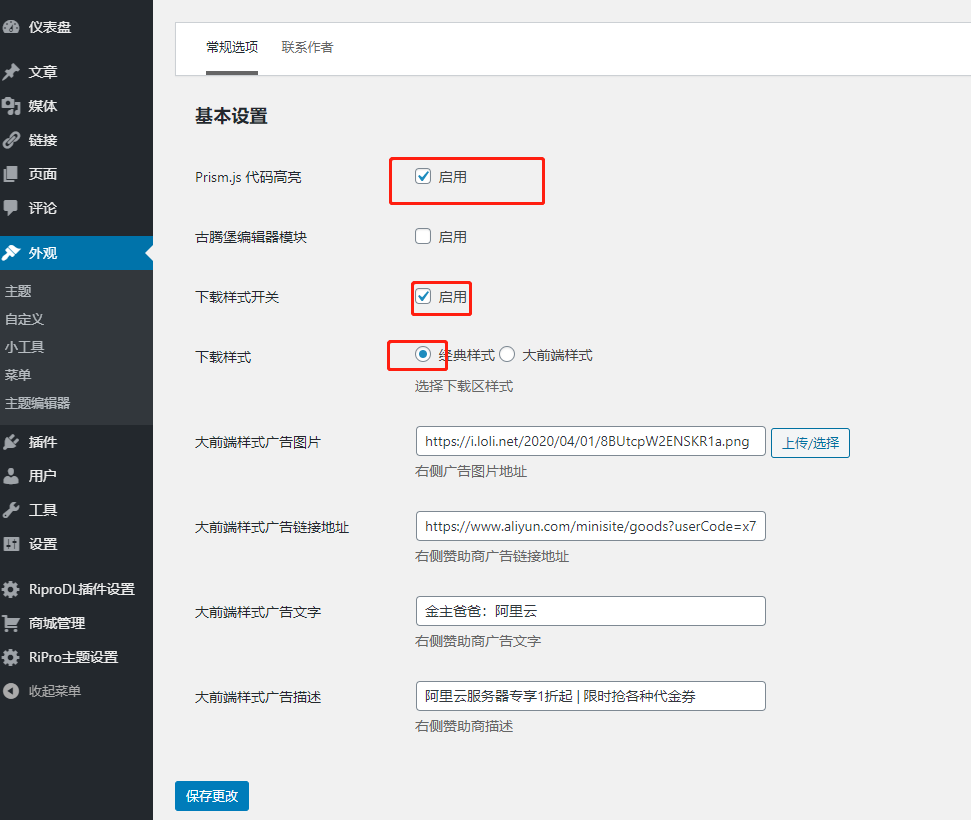This screenshot has height=820, width=971.
Task: Open 主题编辑器 submenu item
Action: 37,403
